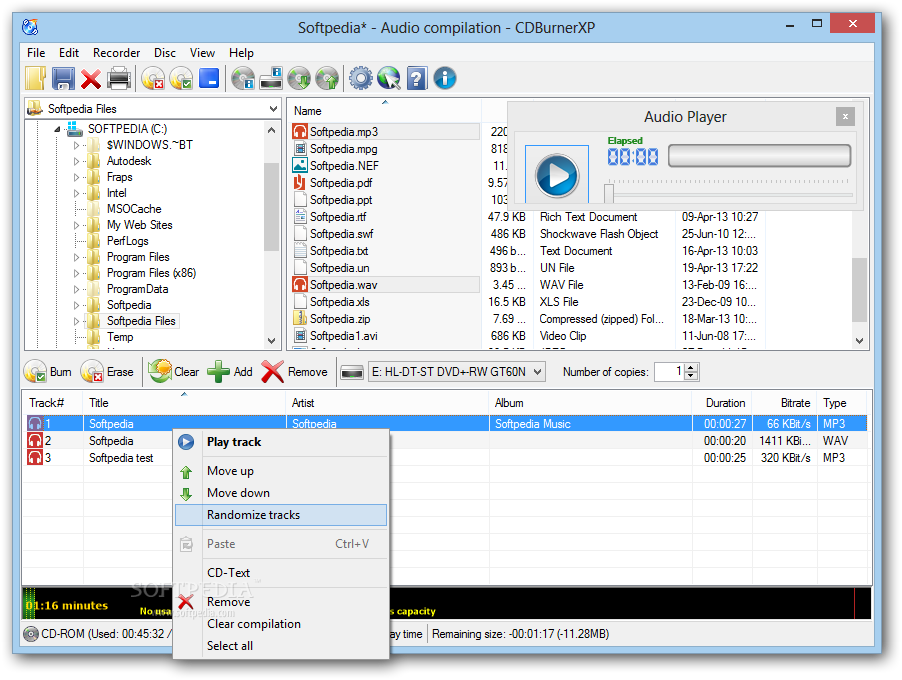Choose Select all from context menu
902x680 pixels.
[281, 646]
